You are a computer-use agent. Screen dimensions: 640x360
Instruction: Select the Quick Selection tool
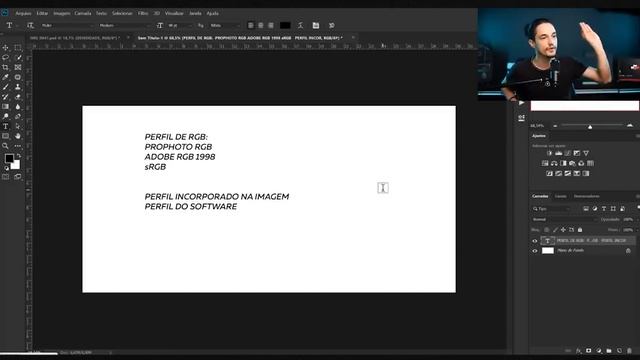(x=18, y=58)
